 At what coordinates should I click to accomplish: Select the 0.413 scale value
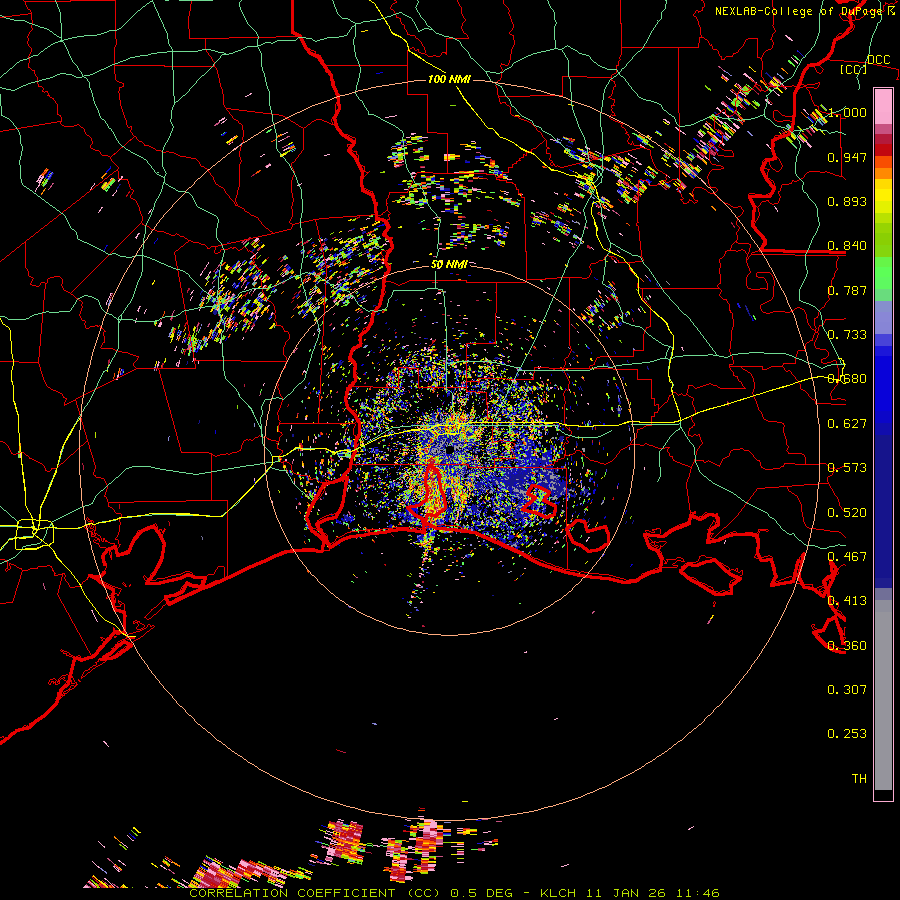tap(847, 601)
